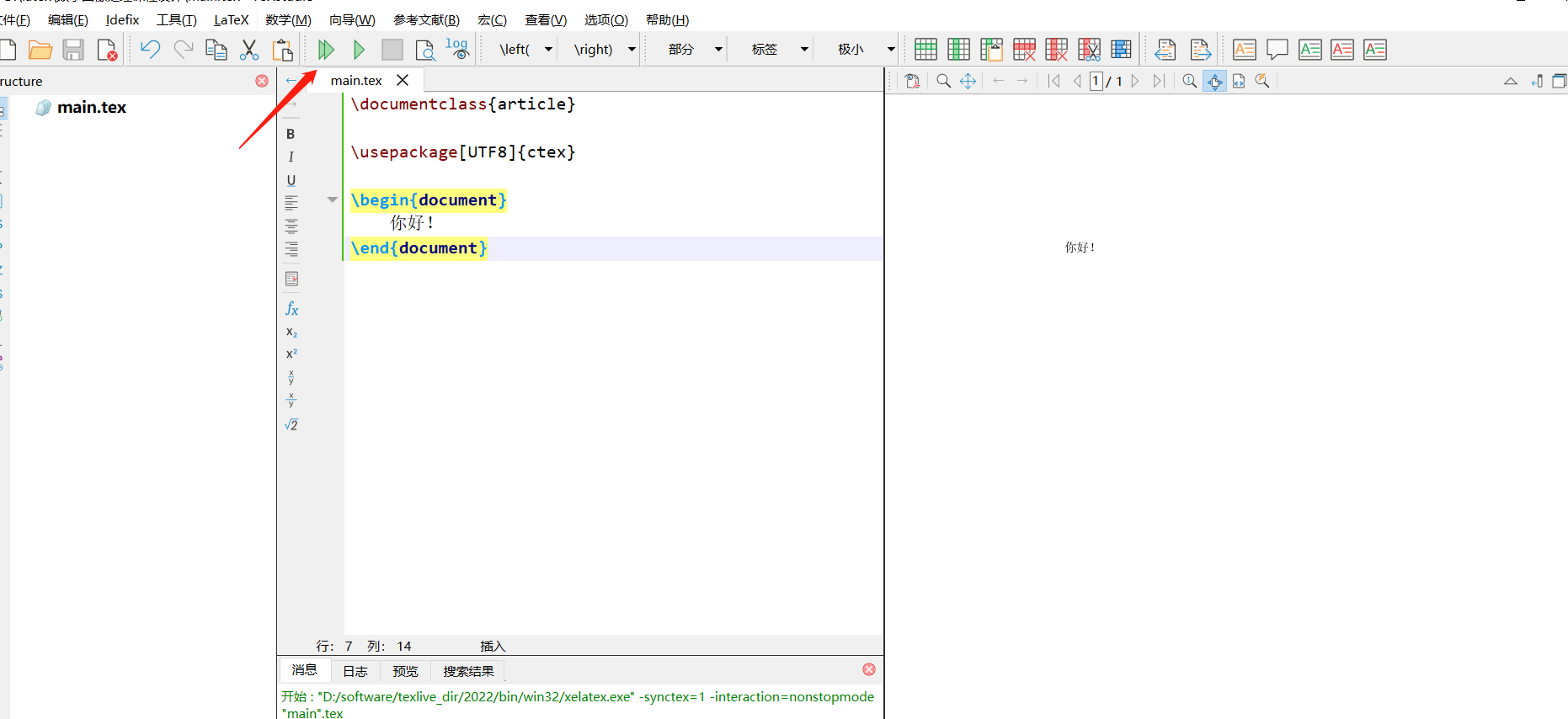Open the \left( delimiter dropdown
Screen dimensions: 1568x719
tap(548, 50)
